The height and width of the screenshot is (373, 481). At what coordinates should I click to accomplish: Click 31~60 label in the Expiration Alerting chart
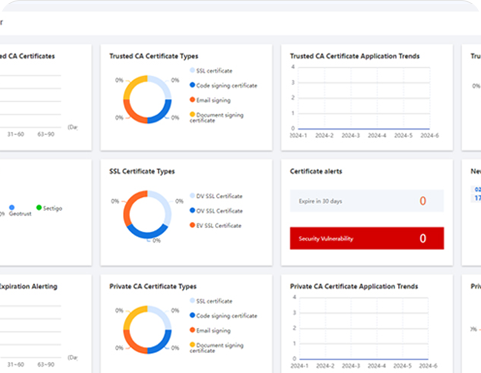pyautogui.click(x=16, y=365)
